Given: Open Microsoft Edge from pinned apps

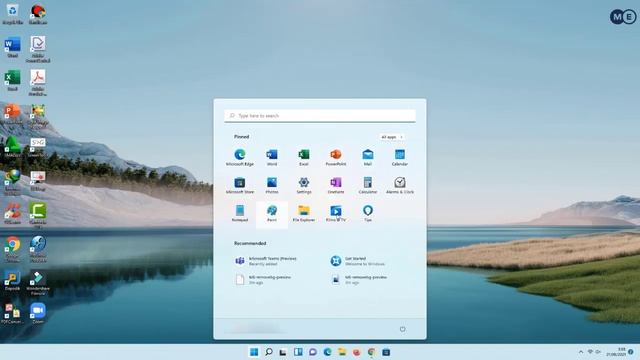Looking at the screenshot, I should coord(240,157).
